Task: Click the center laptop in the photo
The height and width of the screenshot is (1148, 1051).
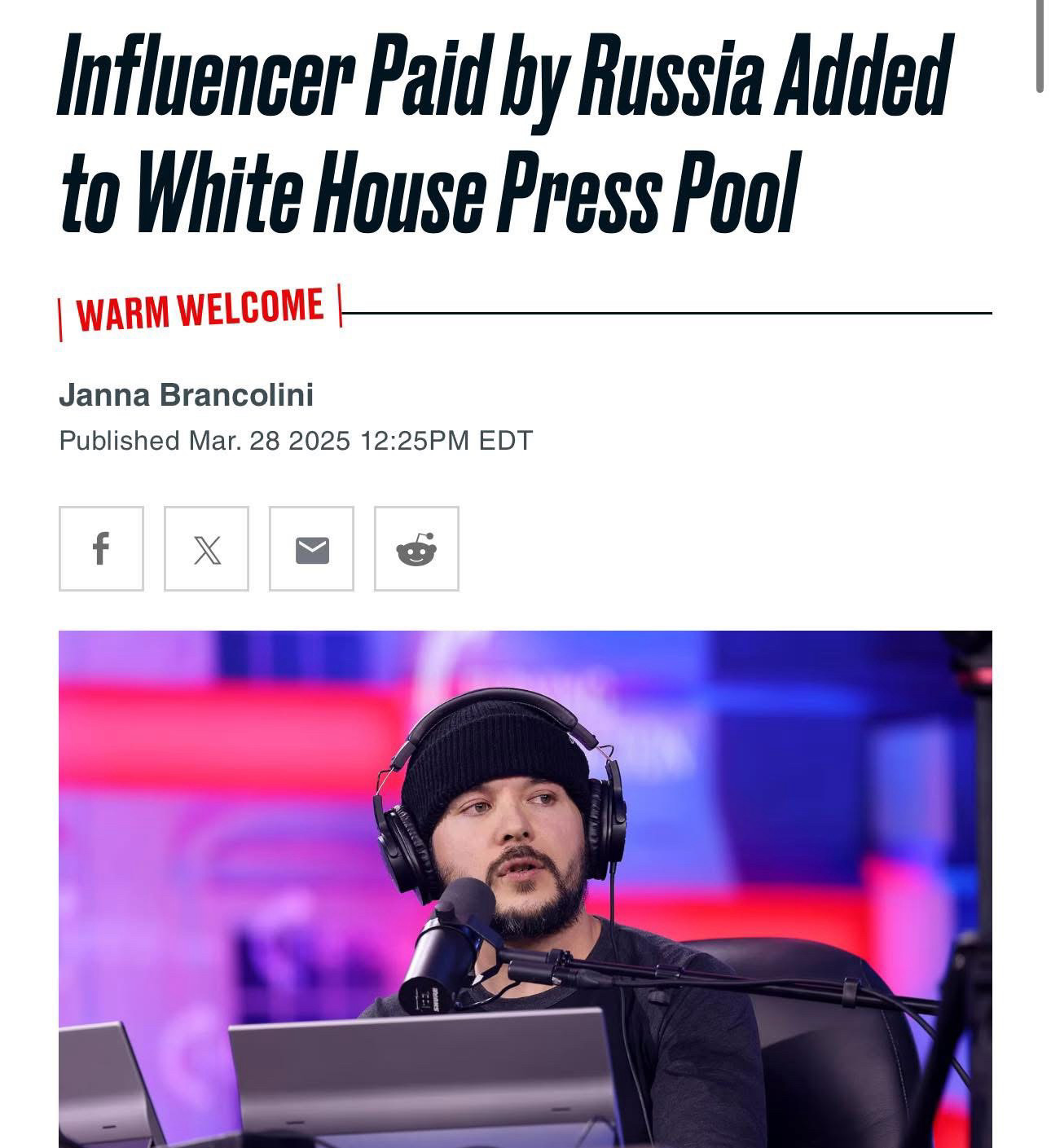Action: coord(424,1077)
